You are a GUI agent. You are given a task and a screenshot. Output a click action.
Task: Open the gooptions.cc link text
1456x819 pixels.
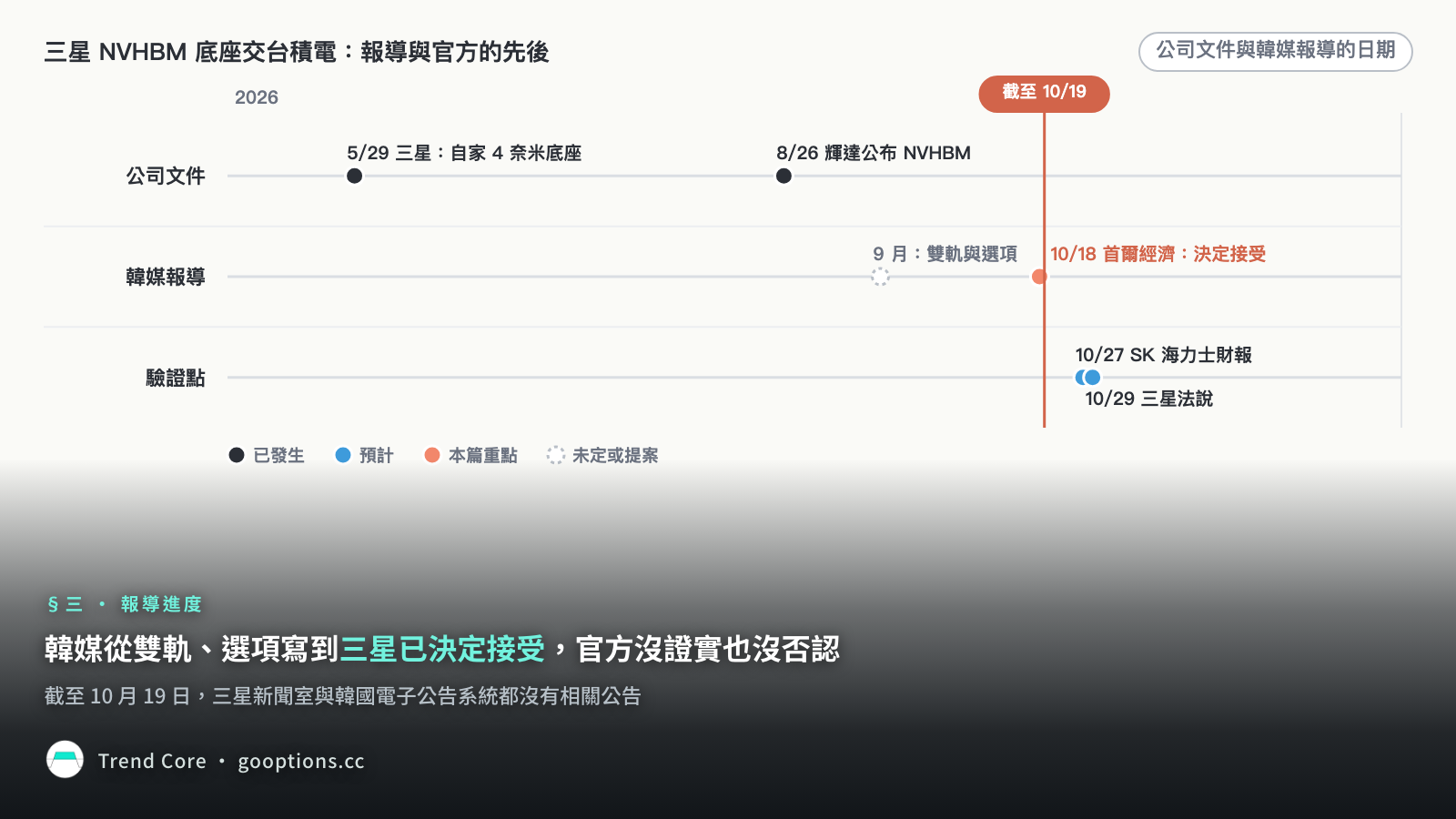pyautogui.click(x=301, y=762)
